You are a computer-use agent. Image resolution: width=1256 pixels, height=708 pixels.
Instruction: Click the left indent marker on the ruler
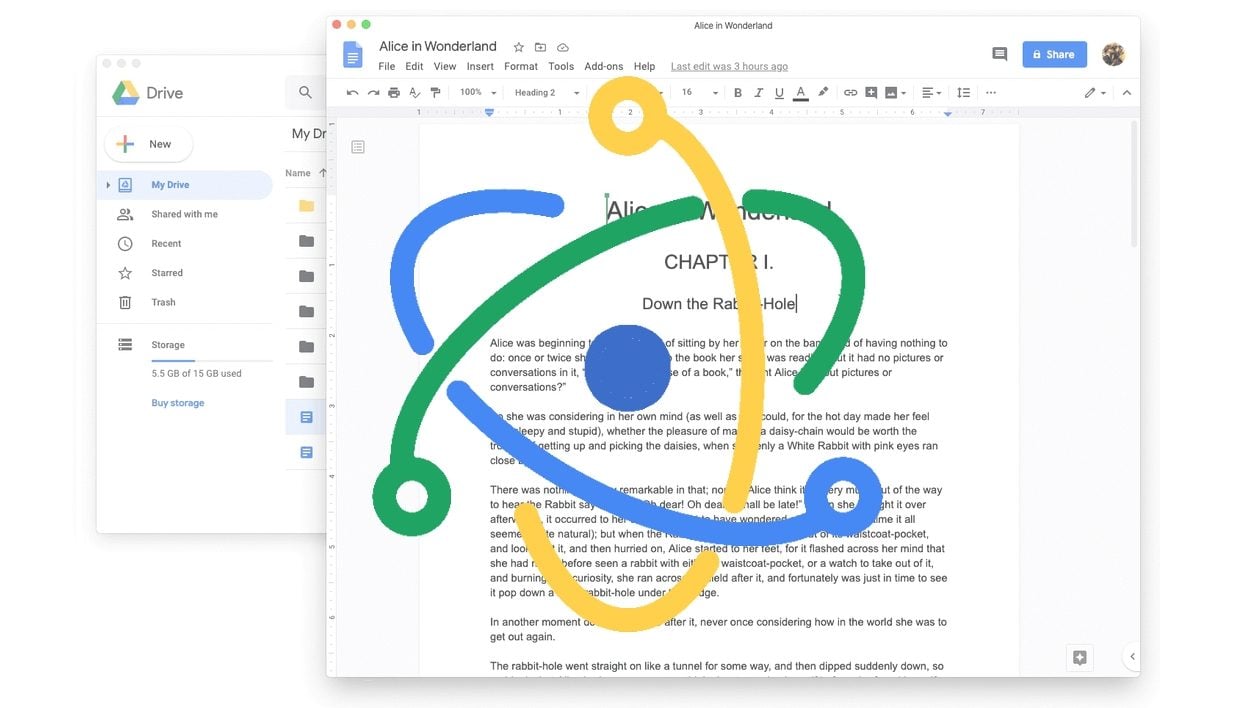[489, 113]
